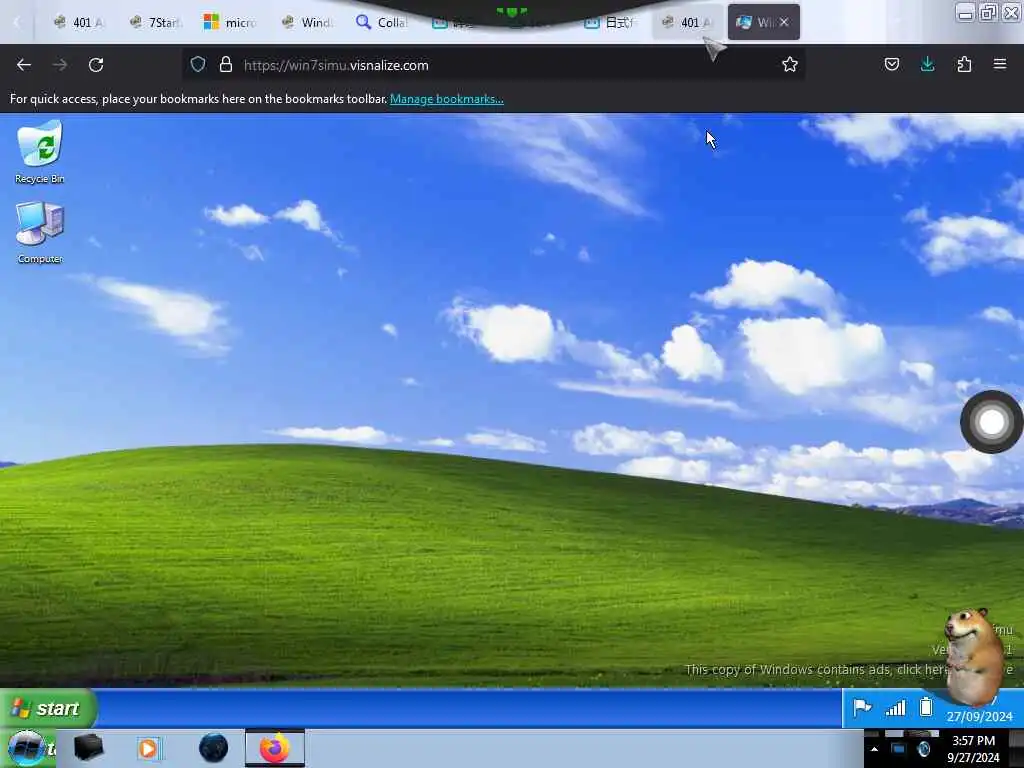Open the outer tray circular status icon
This screenshot has width=1024, height=768.
point(923,749)
